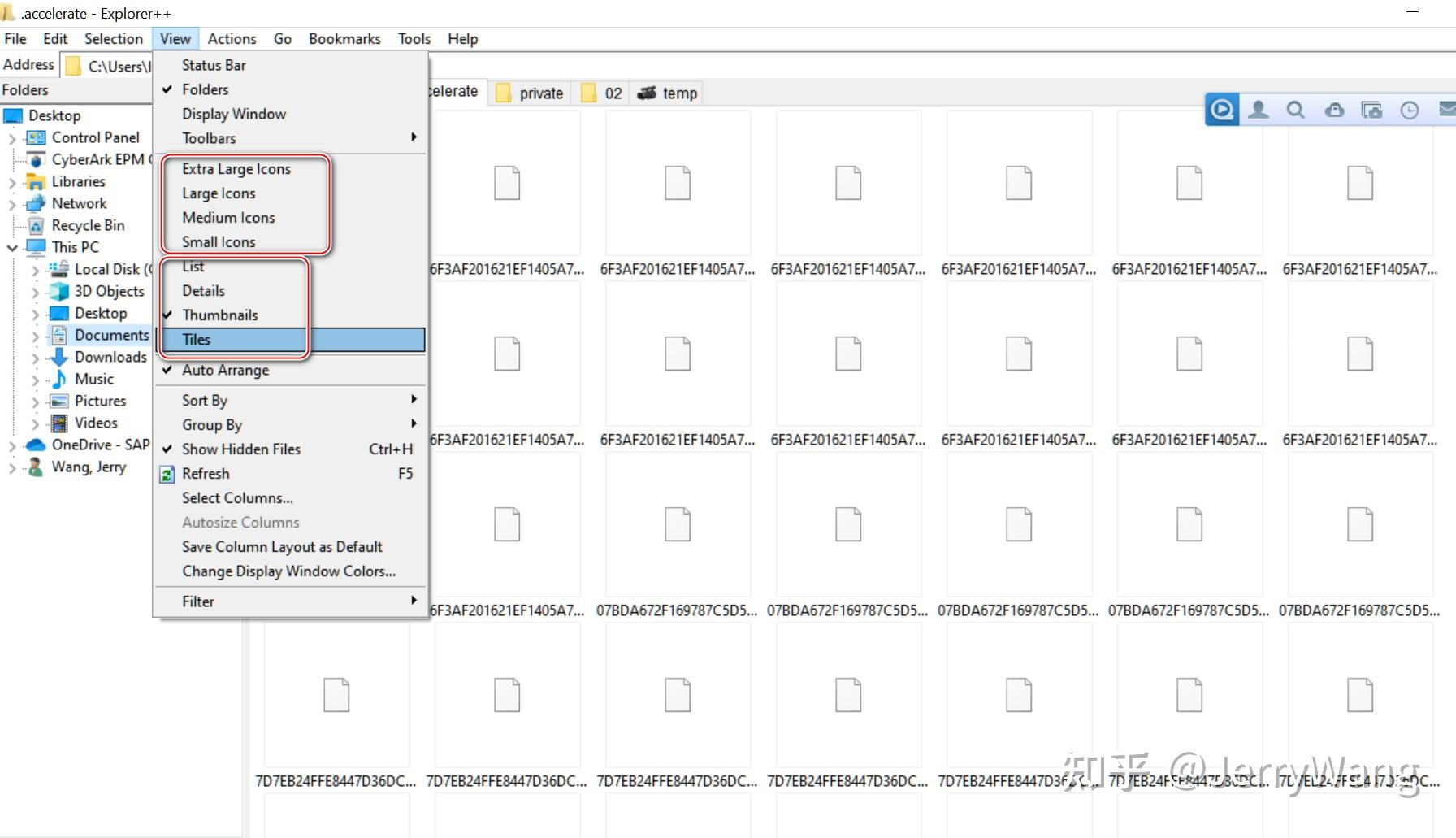Disable Auto Arrange in the View menu
1456x838 pixels.
[291, 370]
